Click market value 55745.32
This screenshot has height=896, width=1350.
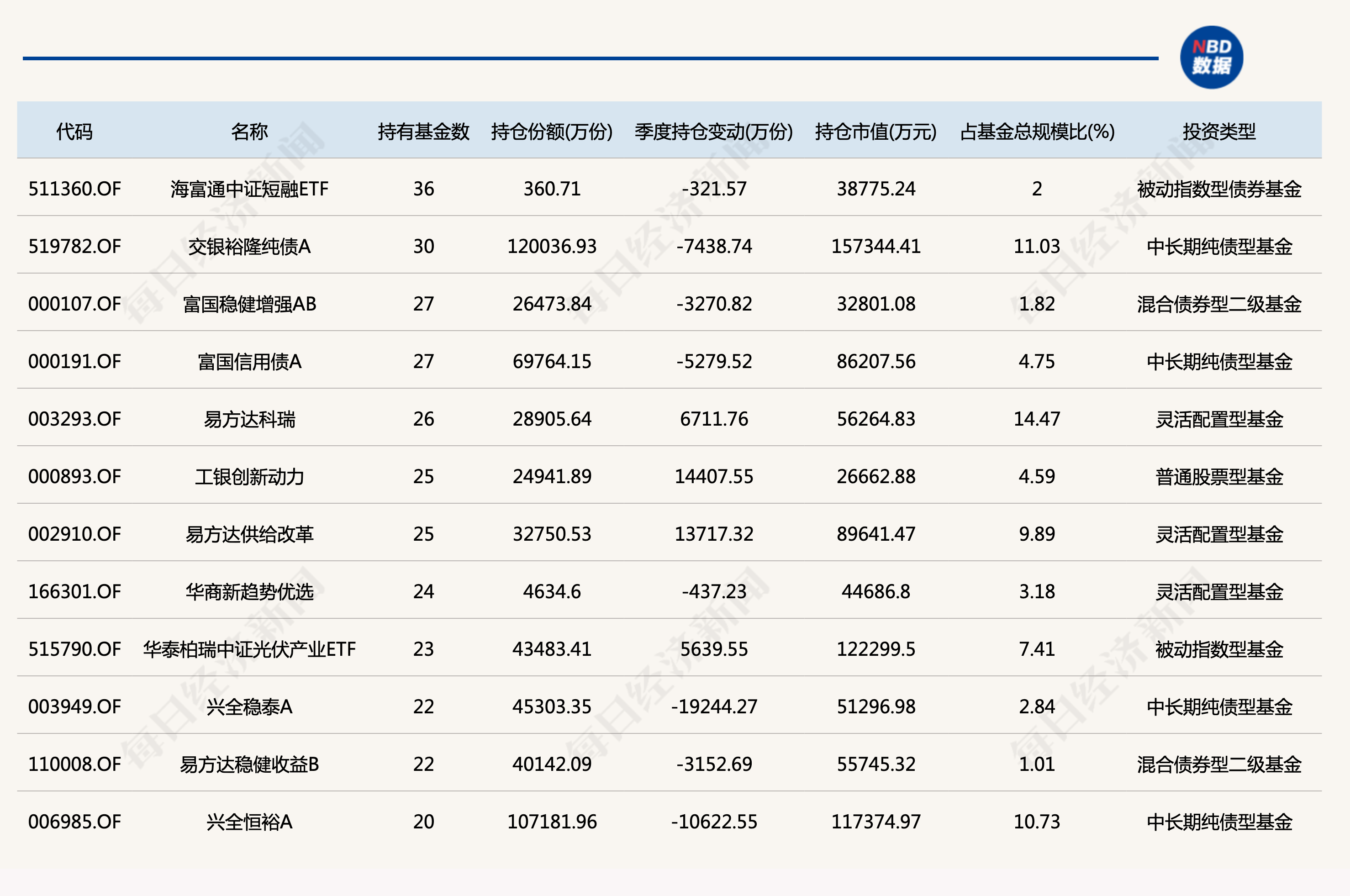click(876, 764)
